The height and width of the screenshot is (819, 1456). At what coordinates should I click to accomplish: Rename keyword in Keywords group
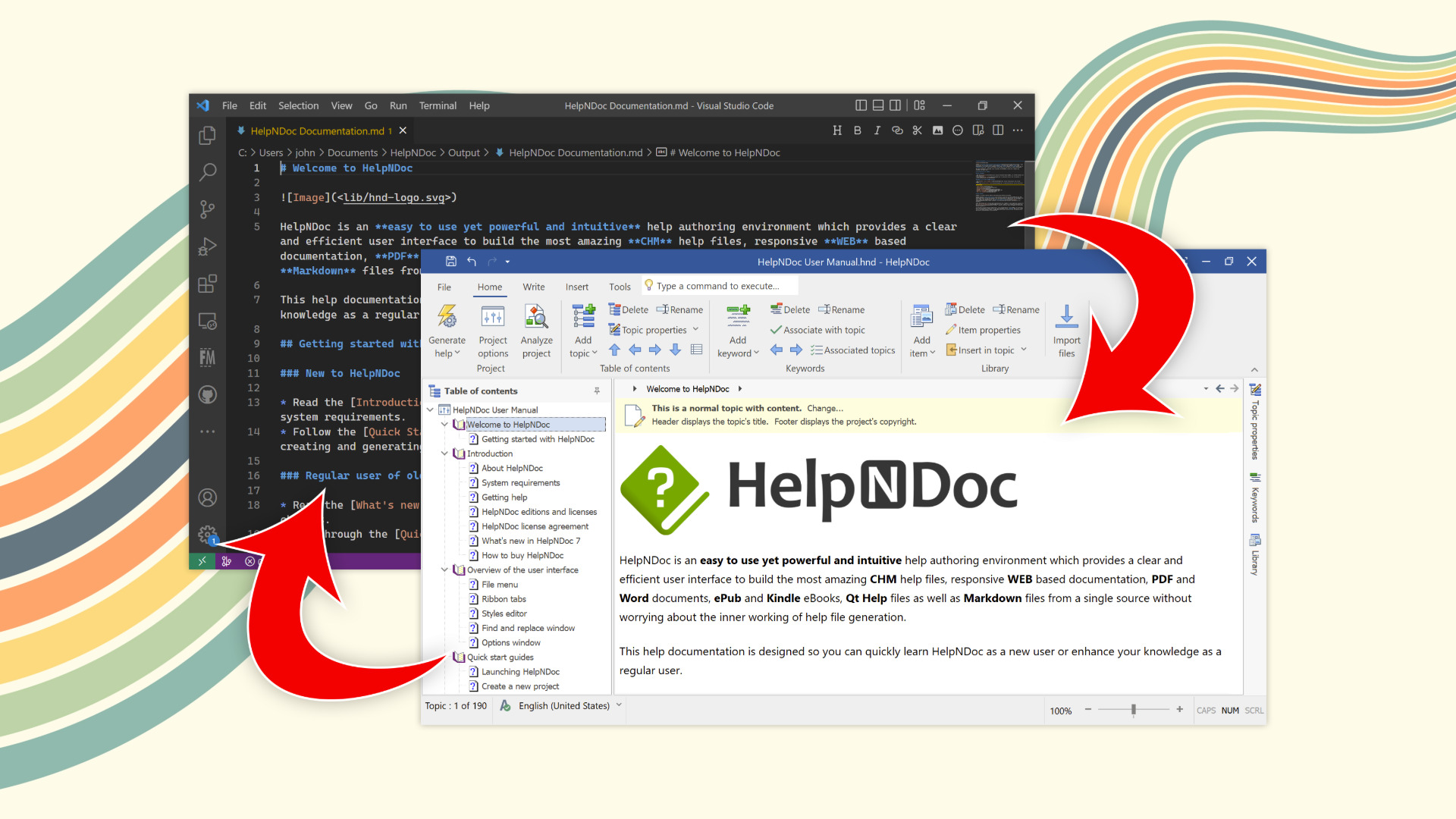click(x=841, y=309)
